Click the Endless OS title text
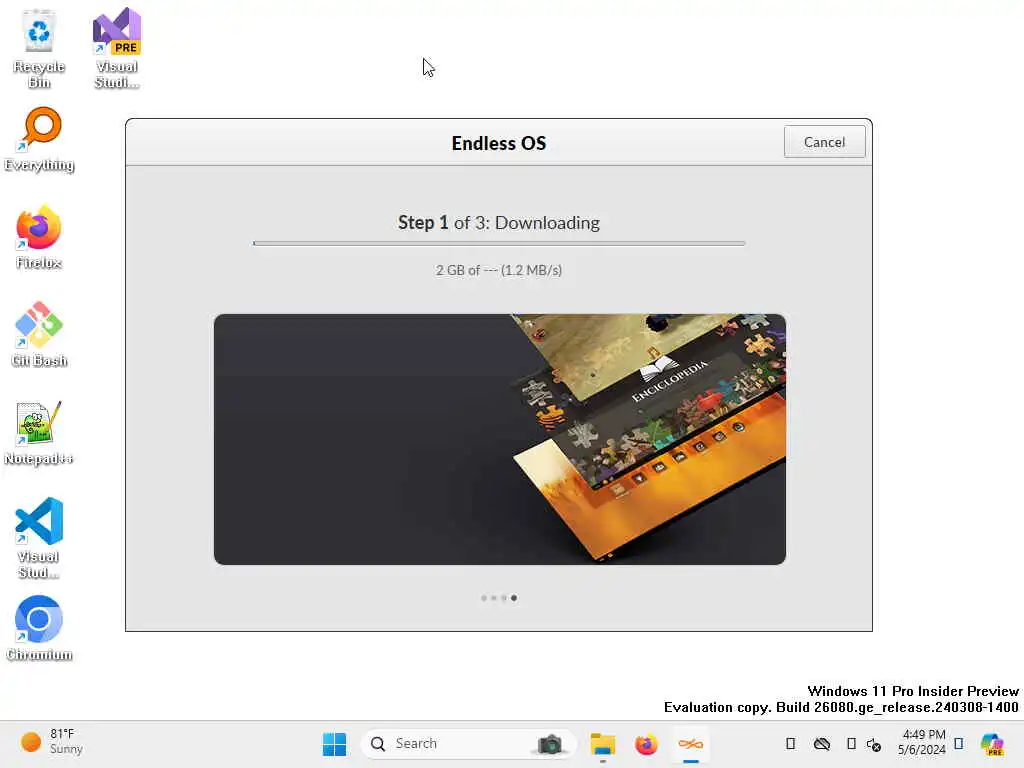 tap(499, 143)
